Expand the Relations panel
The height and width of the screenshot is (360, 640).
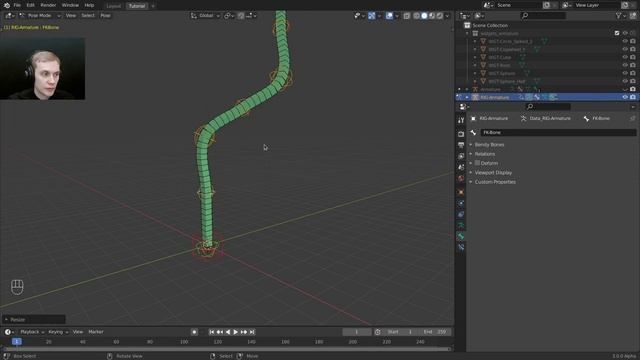tap(485, 154)
